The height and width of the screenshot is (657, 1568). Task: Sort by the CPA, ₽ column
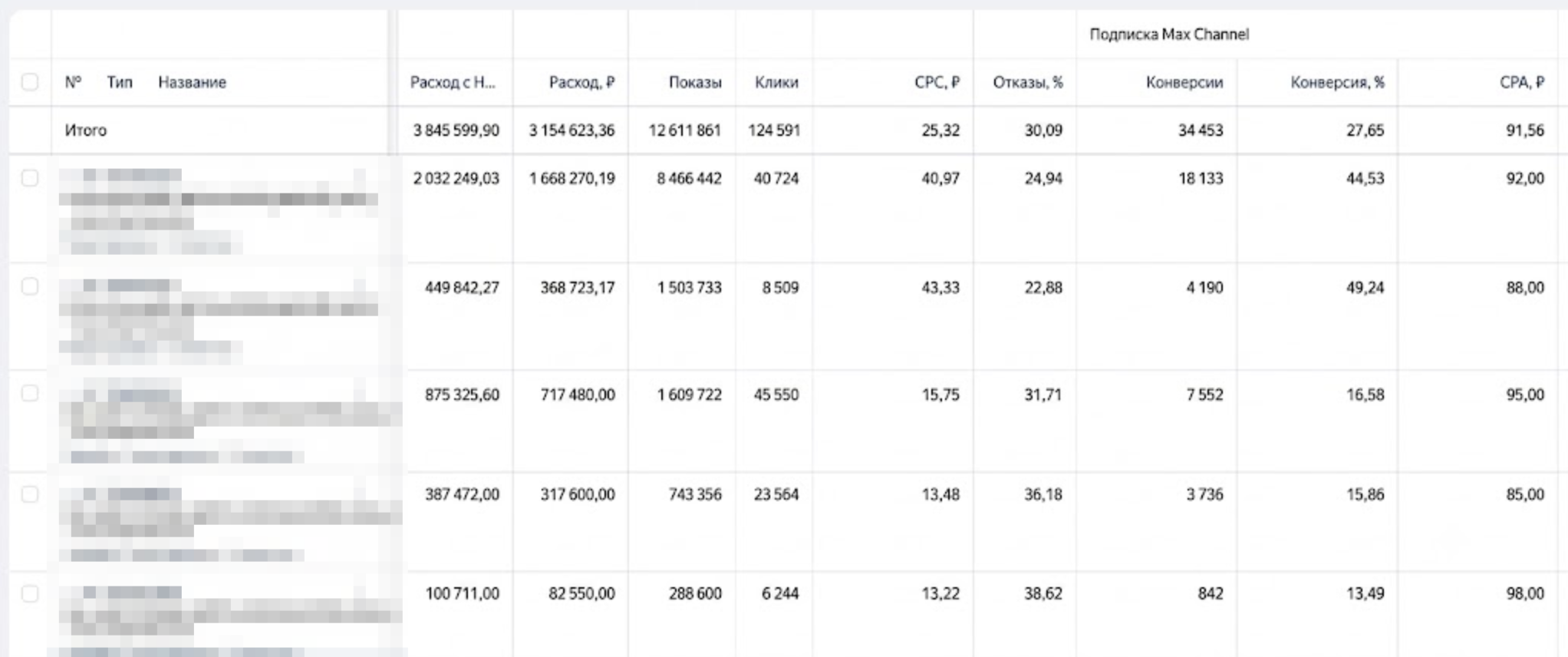coord(1522,82)
